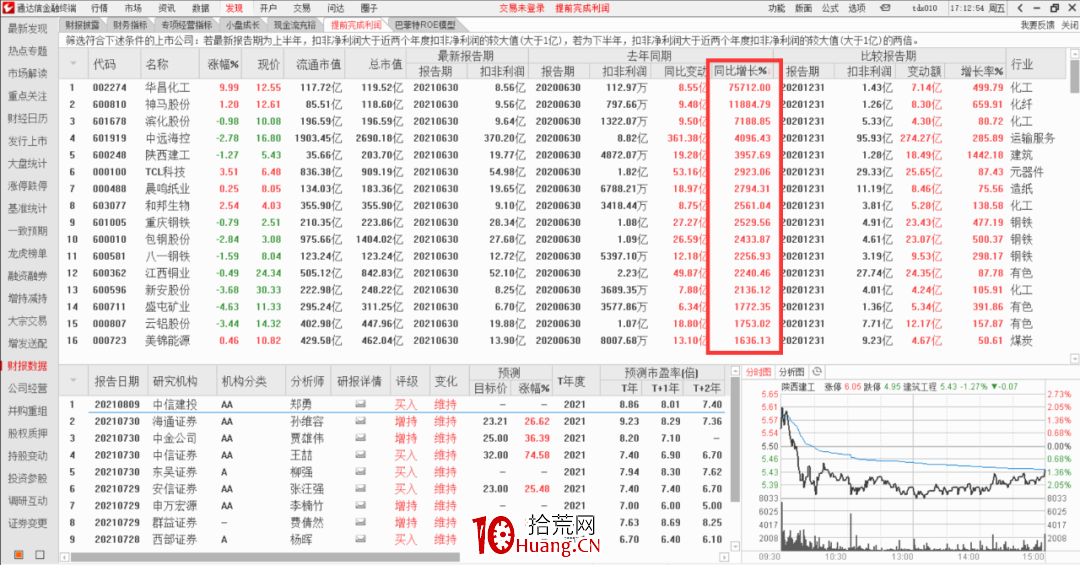
Task: Expand the top table row-number dropdown arrow
Action: 72,64
